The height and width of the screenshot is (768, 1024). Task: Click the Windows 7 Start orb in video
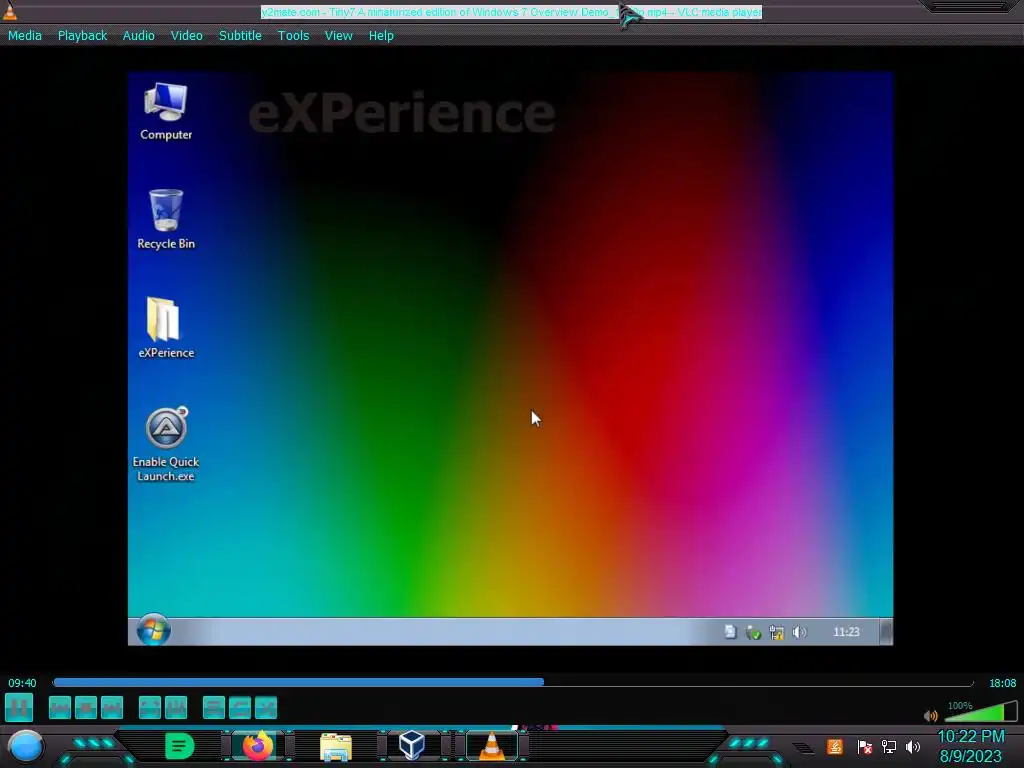point(153,631)
